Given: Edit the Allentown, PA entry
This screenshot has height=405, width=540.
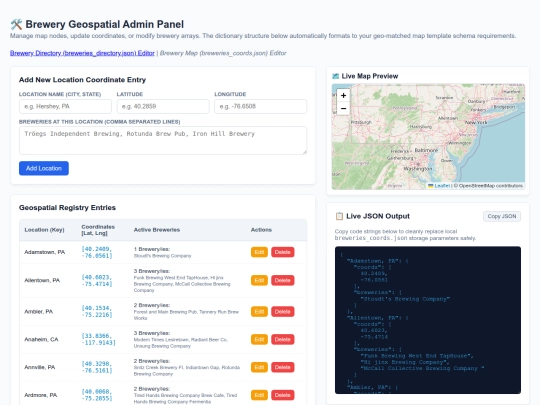Looking at the screenshot, I should (x=259, y=280).
